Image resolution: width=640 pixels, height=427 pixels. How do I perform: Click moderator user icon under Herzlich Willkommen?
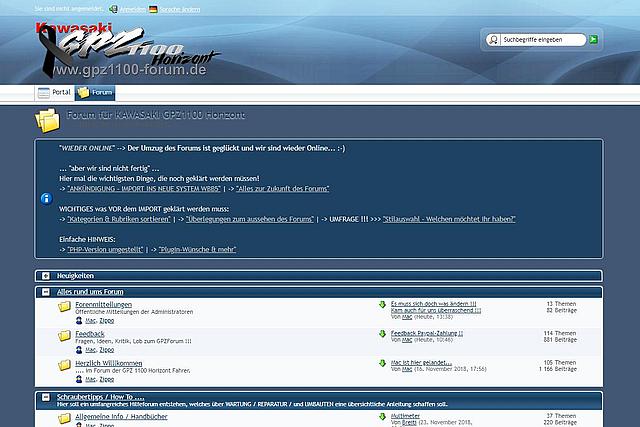(79, 380)
